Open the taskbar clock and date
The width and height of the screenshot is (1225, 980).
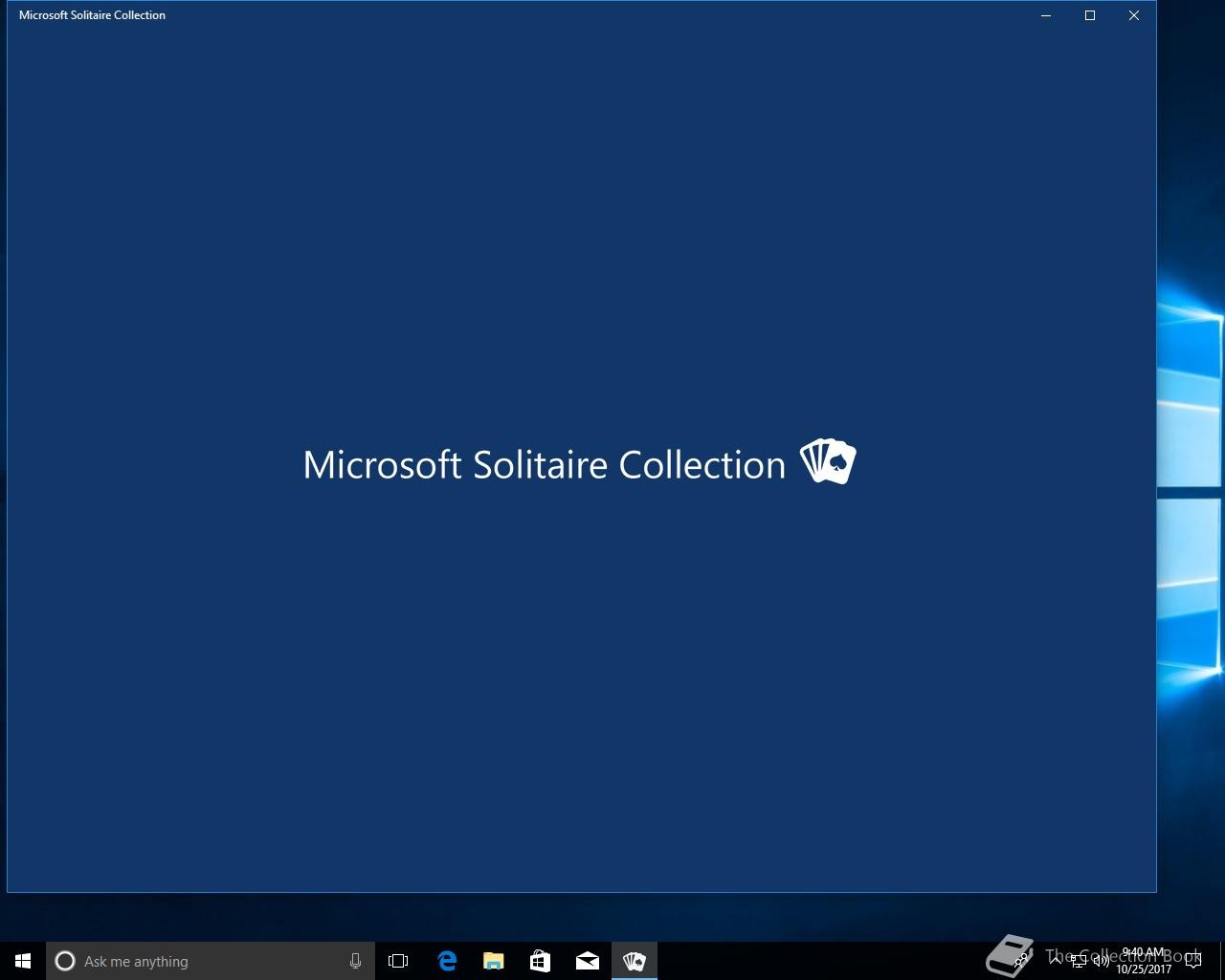point(1144,961)
